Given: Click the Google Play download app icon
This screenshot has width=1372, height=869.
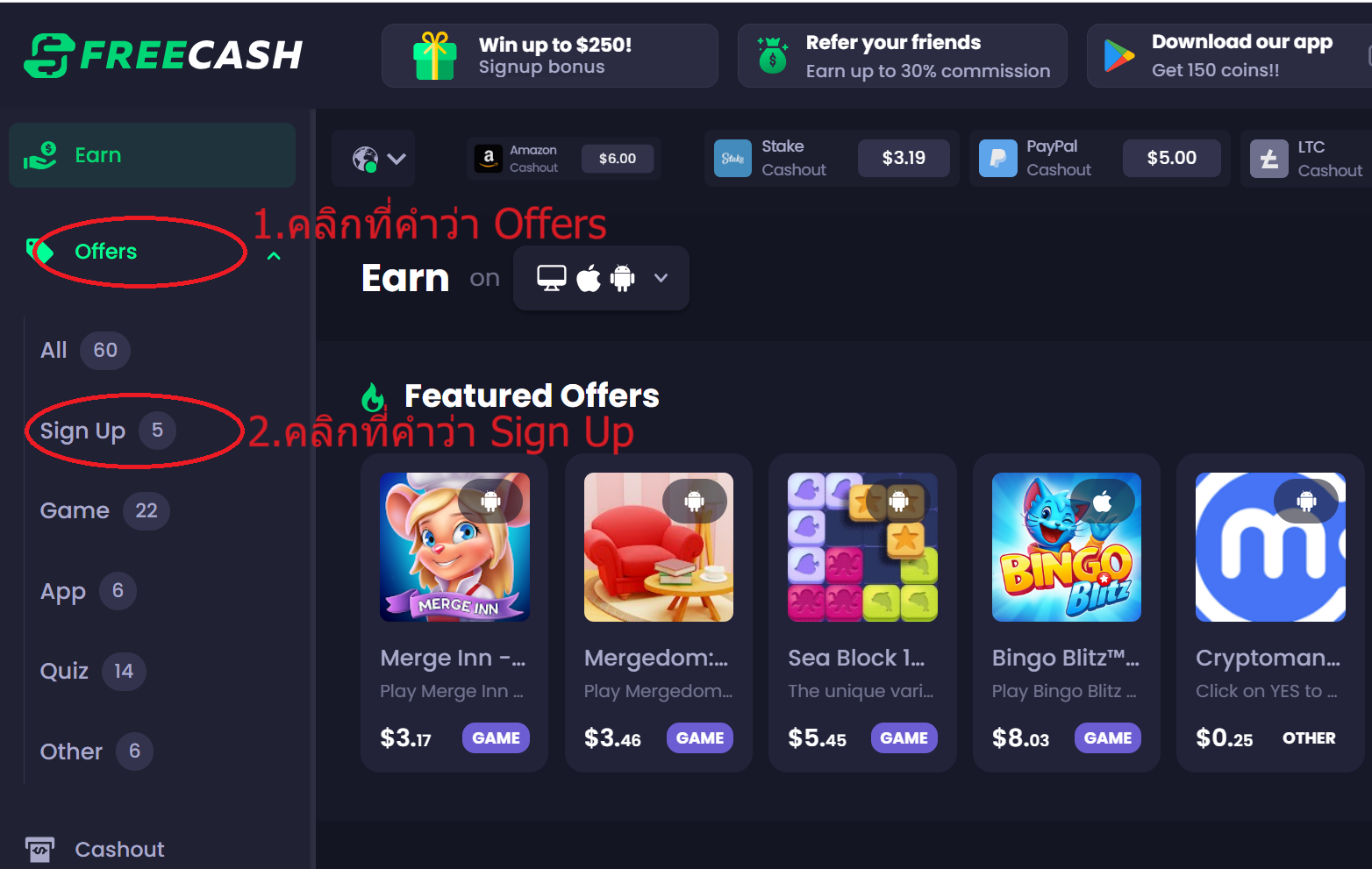Looking at the screenshot, I should click(x=1118, y=56).
